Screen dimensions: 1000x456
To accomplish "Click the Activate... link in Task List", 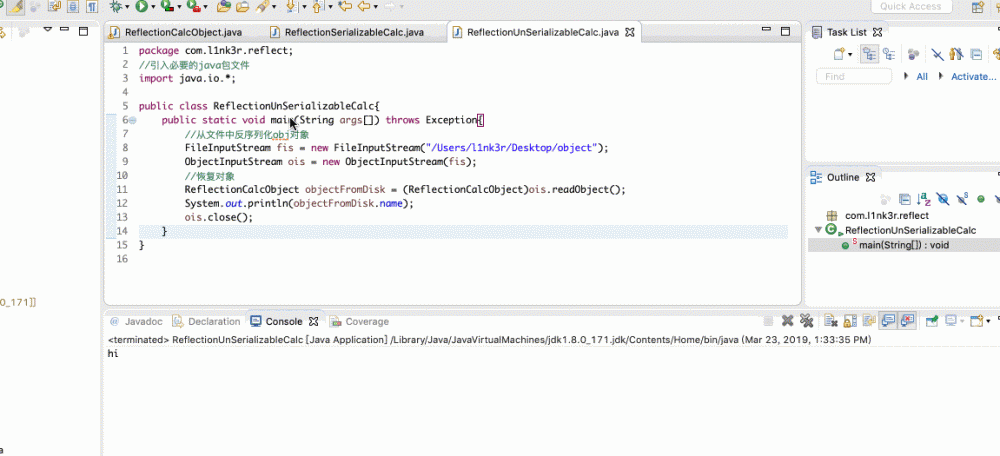I will click(x=973, y=77).
